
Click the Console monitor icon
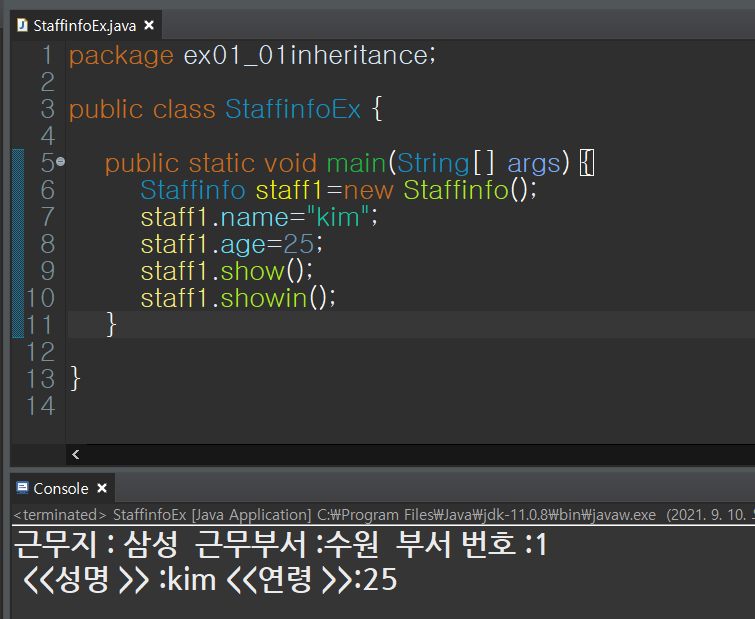tap(22, 488)
